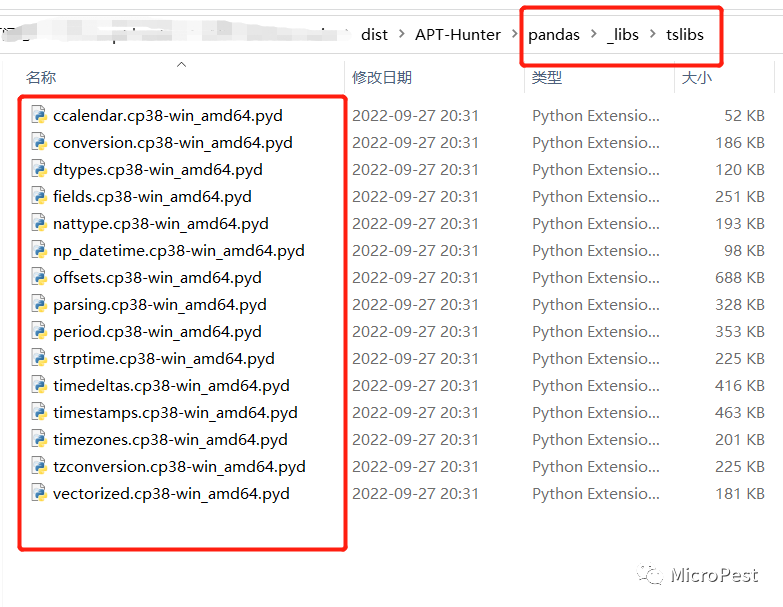Sort files by the 大小 column header
This screenshot has height=607, width=783.
pyautogui.click(x=697, y=77)
